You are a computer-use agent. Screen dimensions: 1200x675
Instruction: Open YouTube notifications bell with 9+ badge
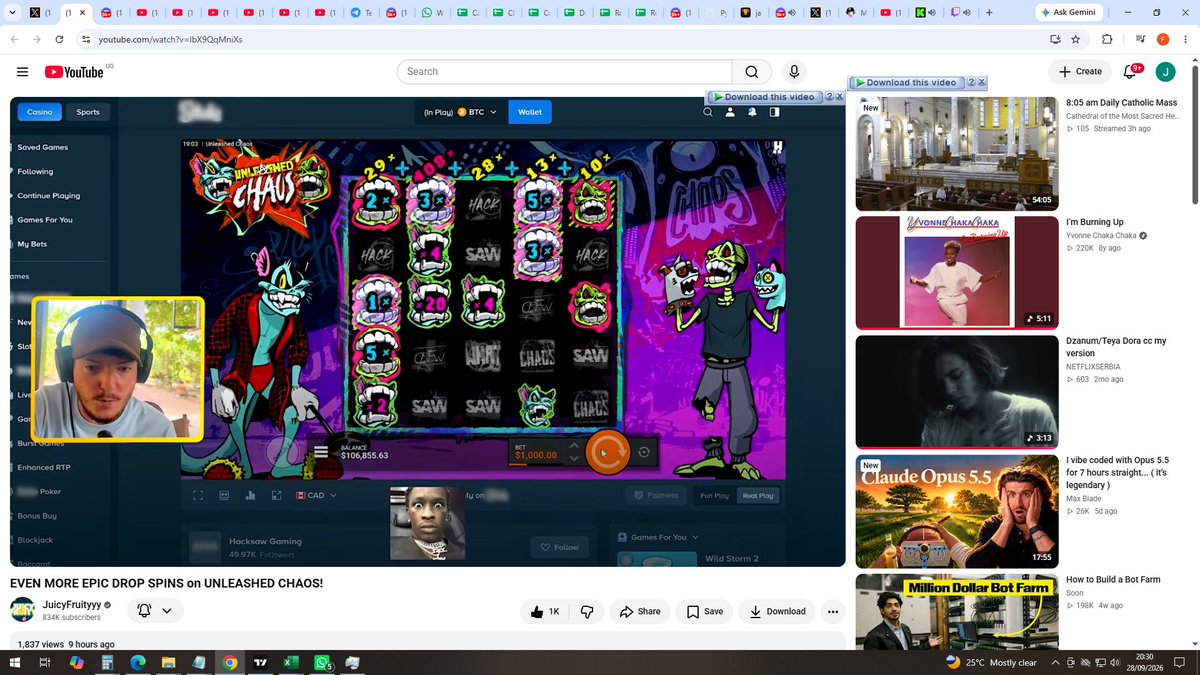[1131, 71]
